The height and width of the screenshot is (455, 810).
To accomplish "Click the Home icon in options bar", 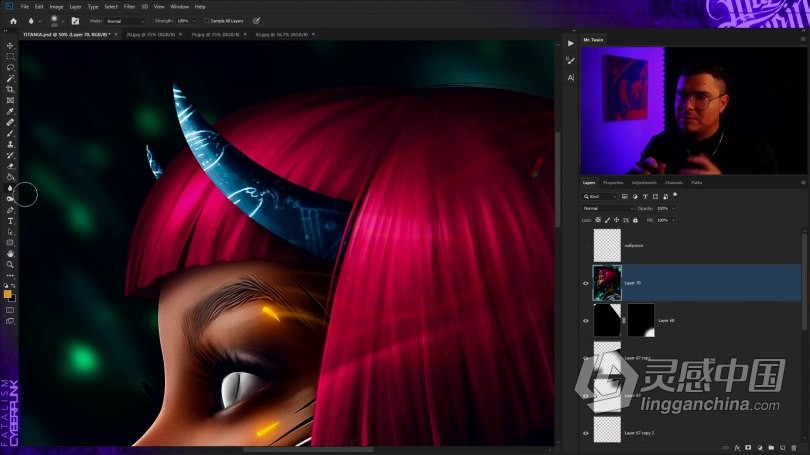I will [x=13, y=21].
